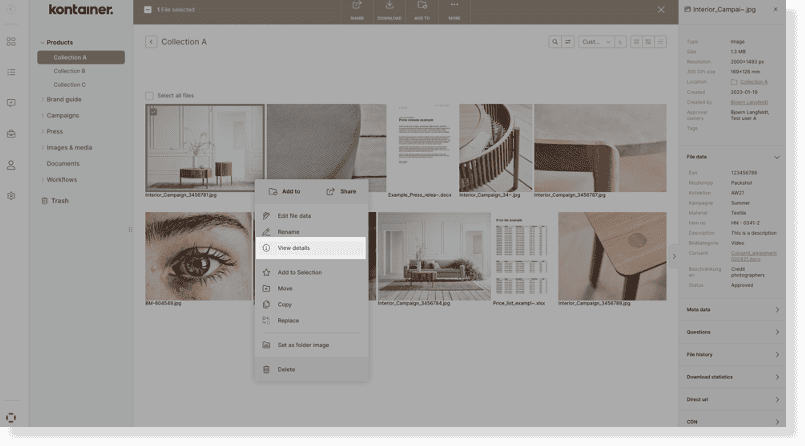Click the filter settings icon beside search
805x446 pixels.
[x=568, y=42]
